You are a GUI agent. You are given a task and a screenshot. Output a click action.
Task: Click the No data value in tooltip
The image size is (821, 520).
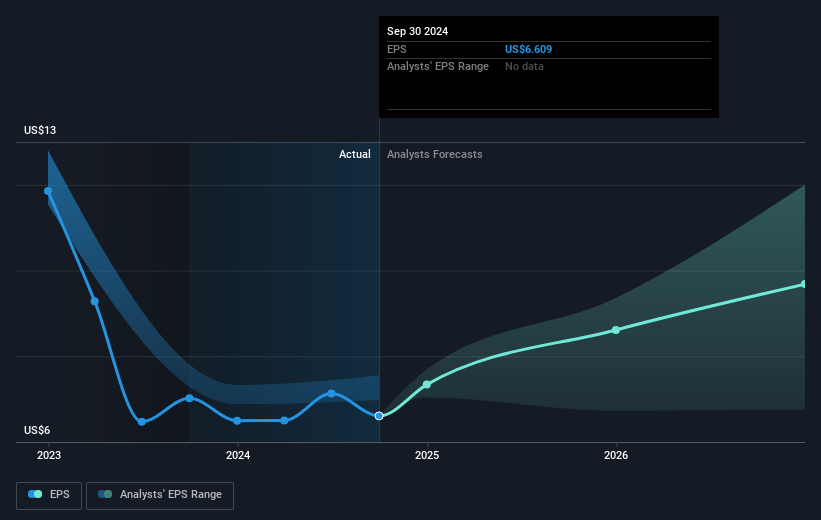click(x=524, y=67)
